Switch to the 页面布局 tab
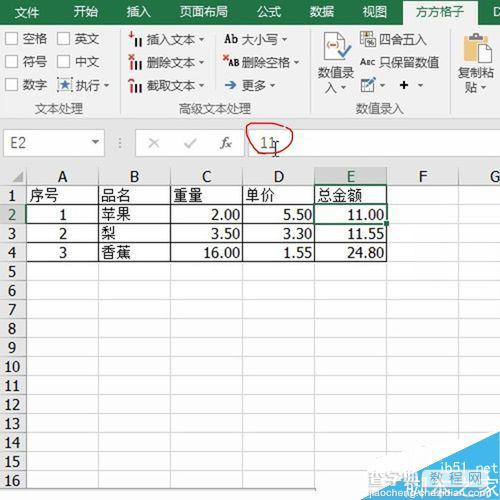The height and width of the screenshot is (500, 500). click(204, 12)
